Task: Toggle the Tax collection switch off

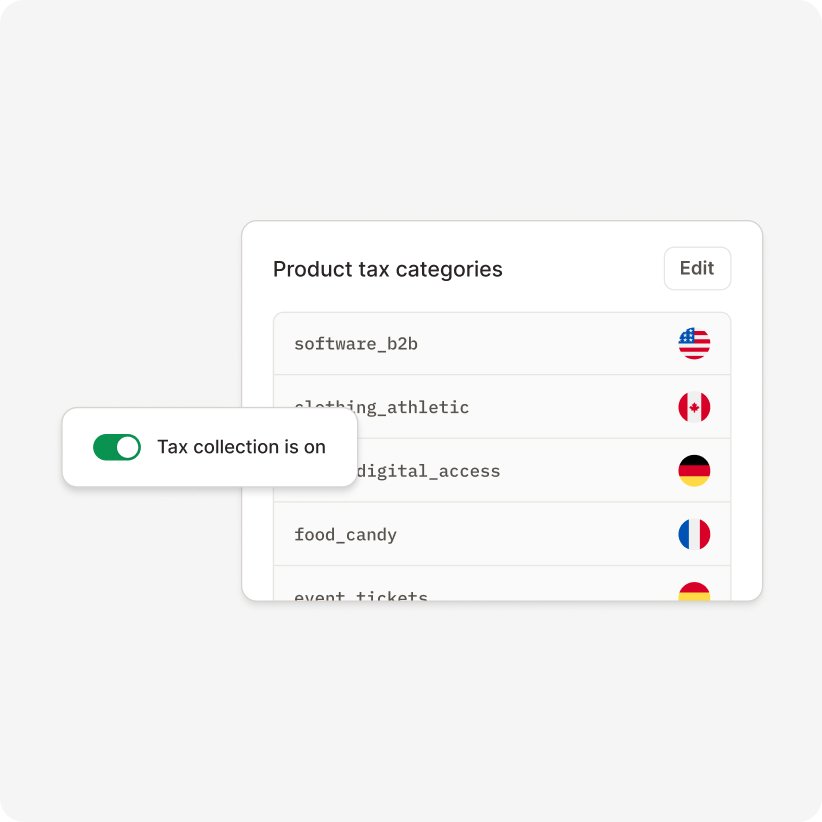Action: (117, 447)
